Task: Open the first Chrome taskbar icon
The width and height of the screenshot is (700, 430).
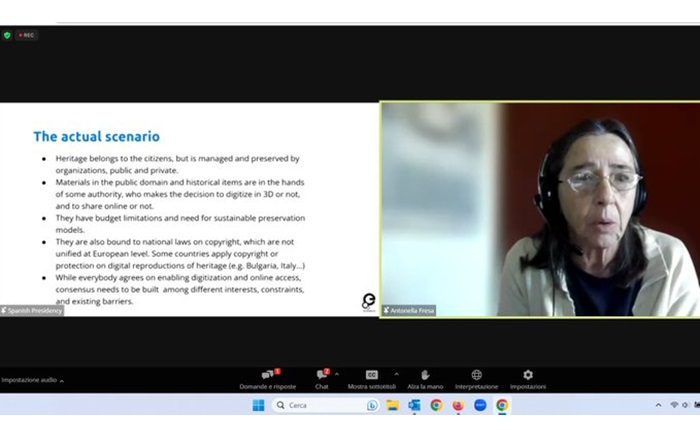Action: 436,405
